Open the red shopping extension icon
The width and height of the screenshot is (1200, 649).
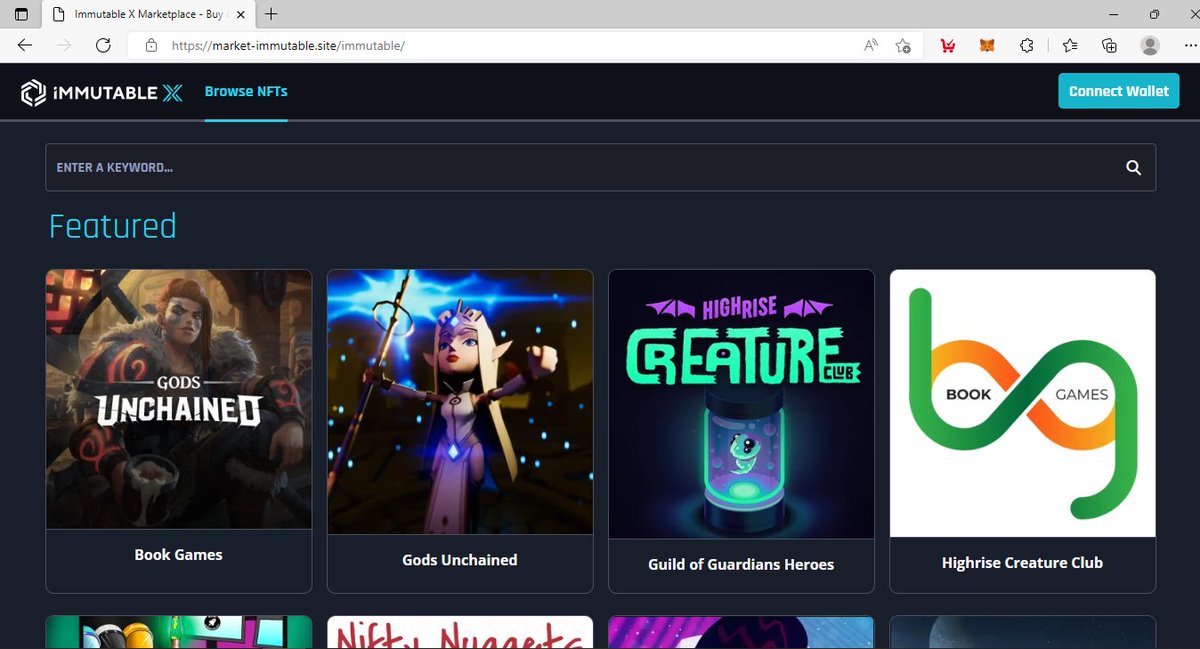pos(947,45)
